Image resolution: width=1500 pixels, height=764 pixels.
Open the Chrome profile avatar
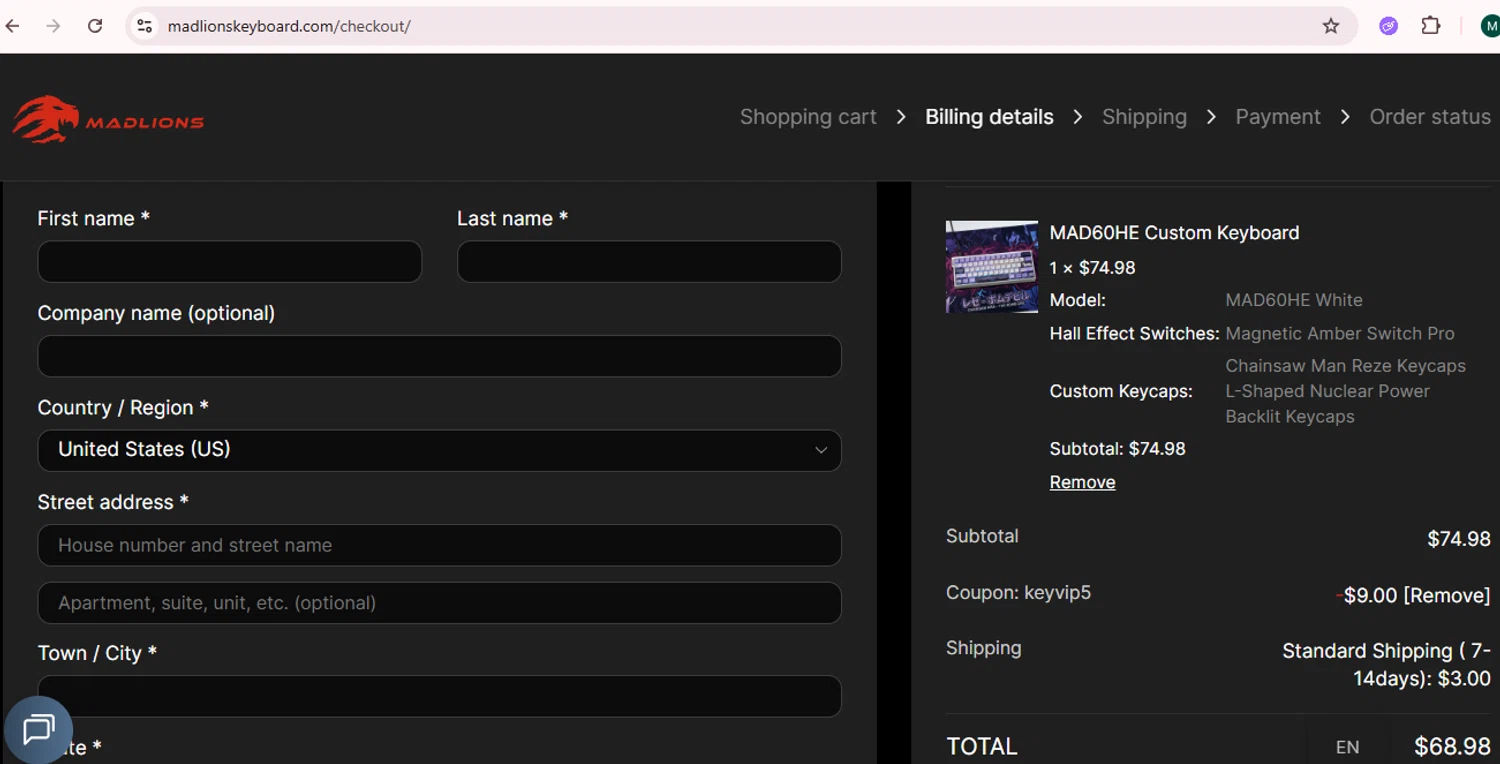pos(1490,26)
